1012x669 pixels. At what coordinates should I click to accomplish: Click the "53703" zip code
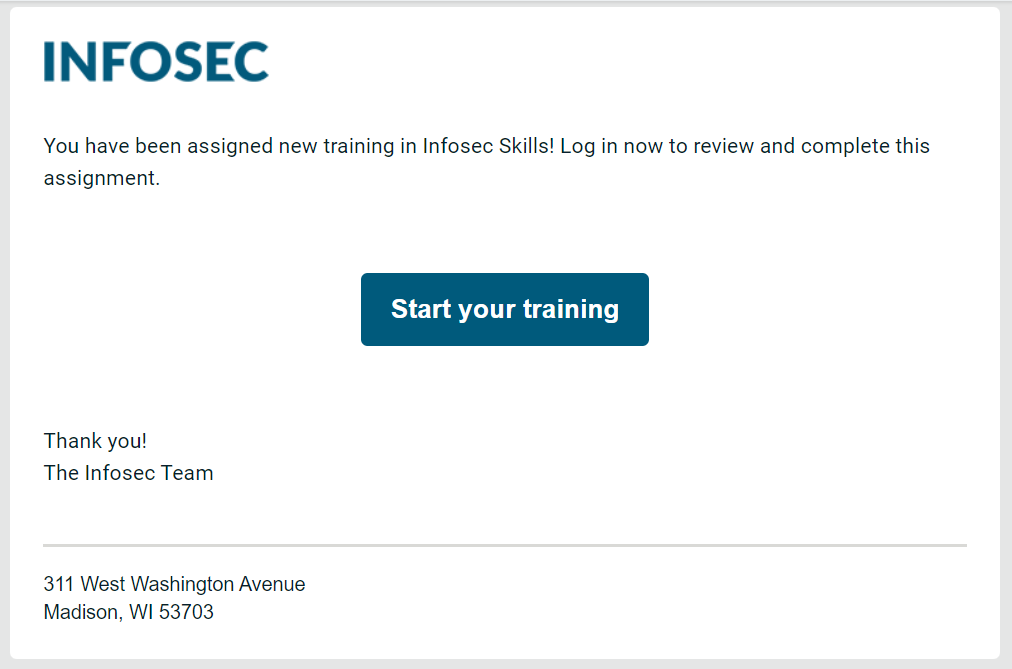[x=186, y=612]
